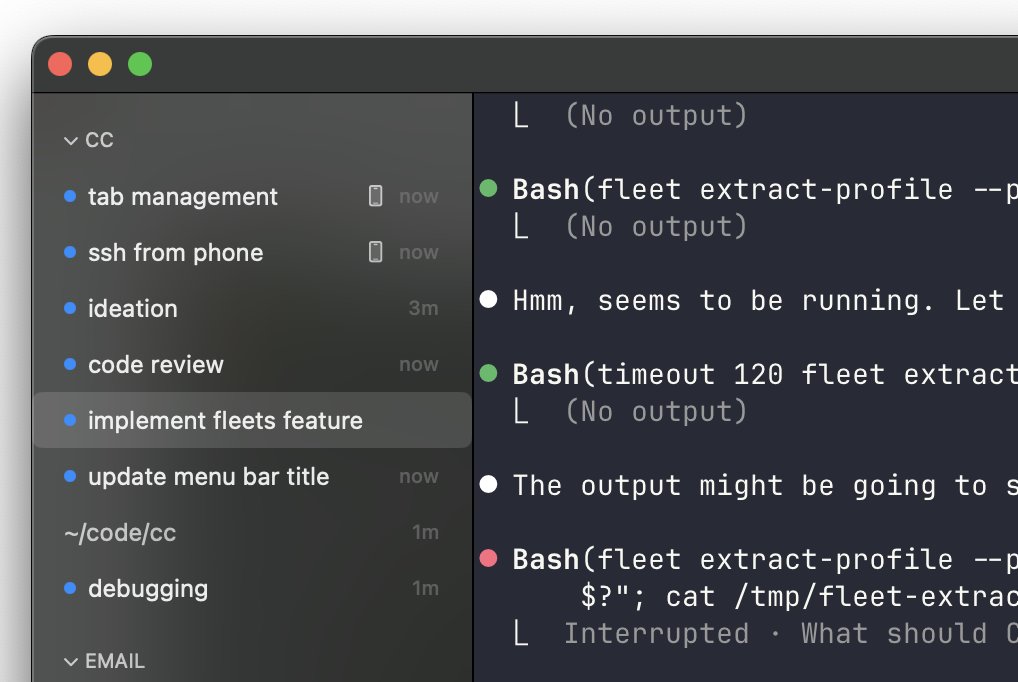The image size is (1018, 682).
Task: Select the debugging session
Action: [x=252, y=588]
